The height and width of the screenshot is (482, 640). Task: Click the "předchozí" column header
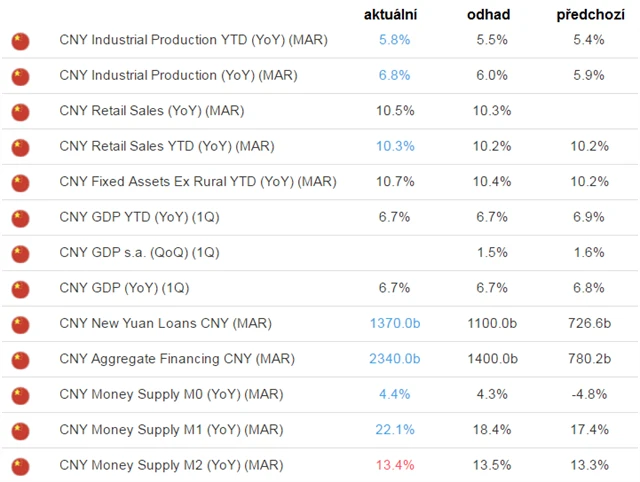pos(590,16)
